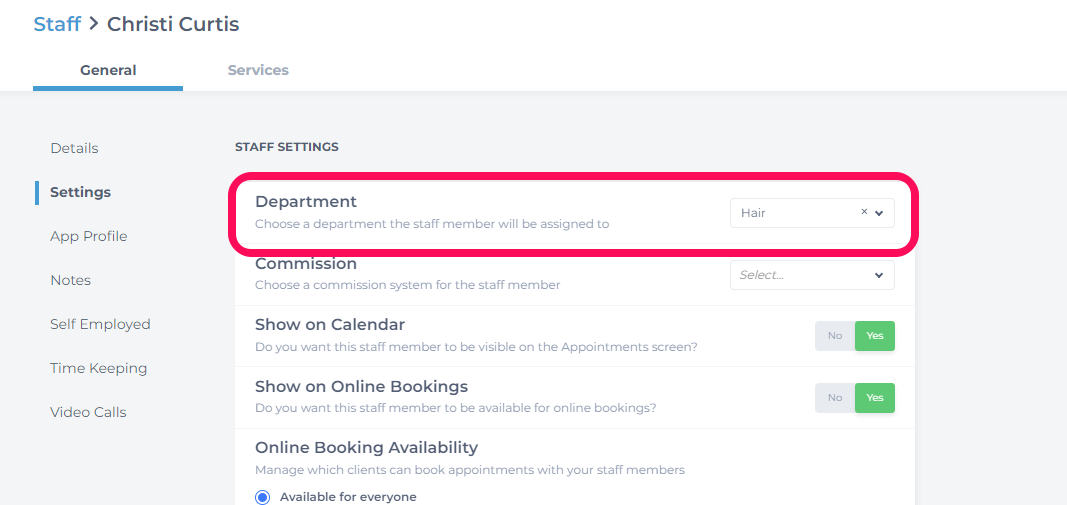Click the Hair department field
The height and width of the screenshot is (505, 1067).
point(812,213)
